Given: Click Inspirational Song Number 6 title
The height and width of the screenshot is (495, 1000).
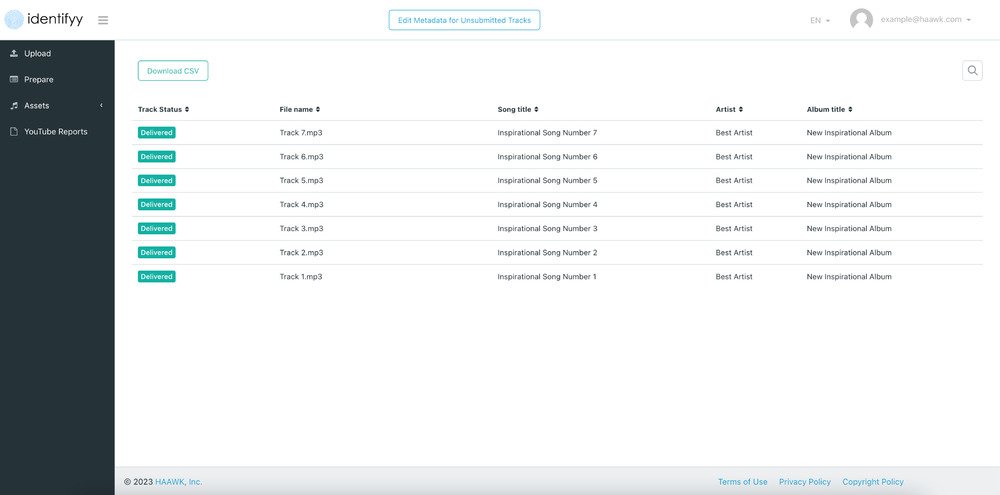Looking at the screenshot, I should [x=547, y=157].
